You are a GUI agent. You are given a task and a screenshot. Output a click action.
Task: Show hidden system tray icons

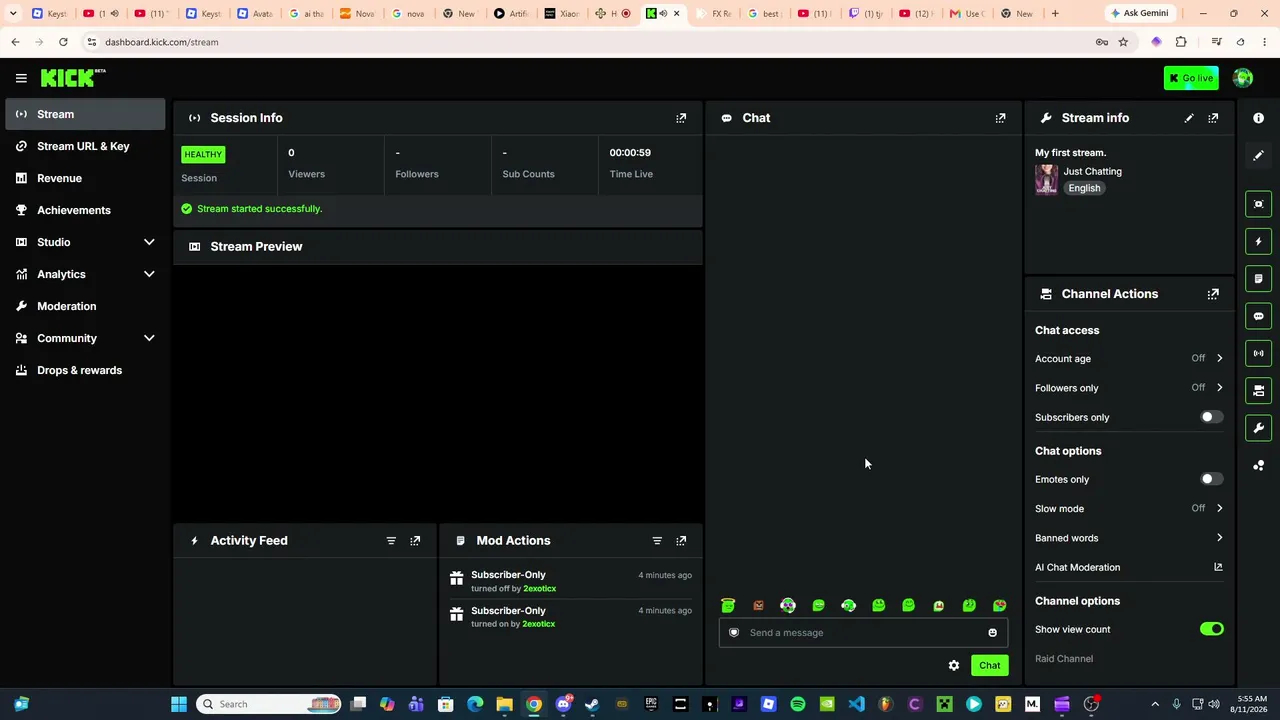(x=1154, y=704)
